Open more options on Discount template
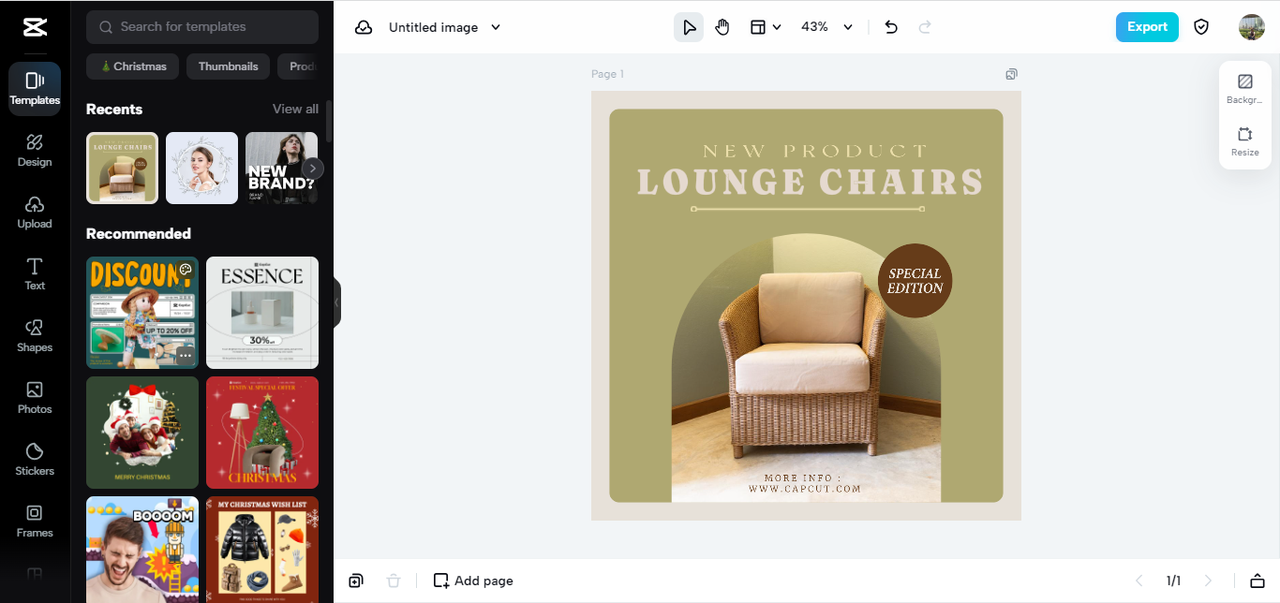The width and height of the screenshot is (1280, 603). (184, 355)
